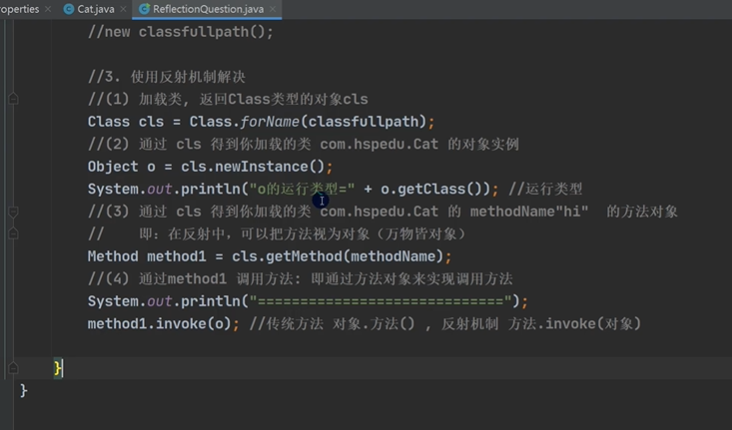The height and width of the screenshot is (430, 732).
Task: Click the final class closing brace
Action: (23, 390)
